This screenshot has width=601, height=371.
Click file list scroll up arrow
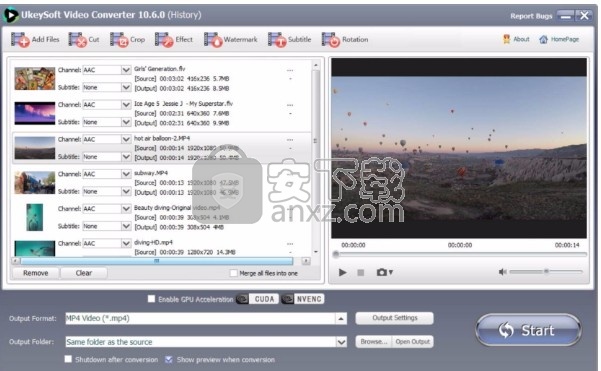(316, 65)
